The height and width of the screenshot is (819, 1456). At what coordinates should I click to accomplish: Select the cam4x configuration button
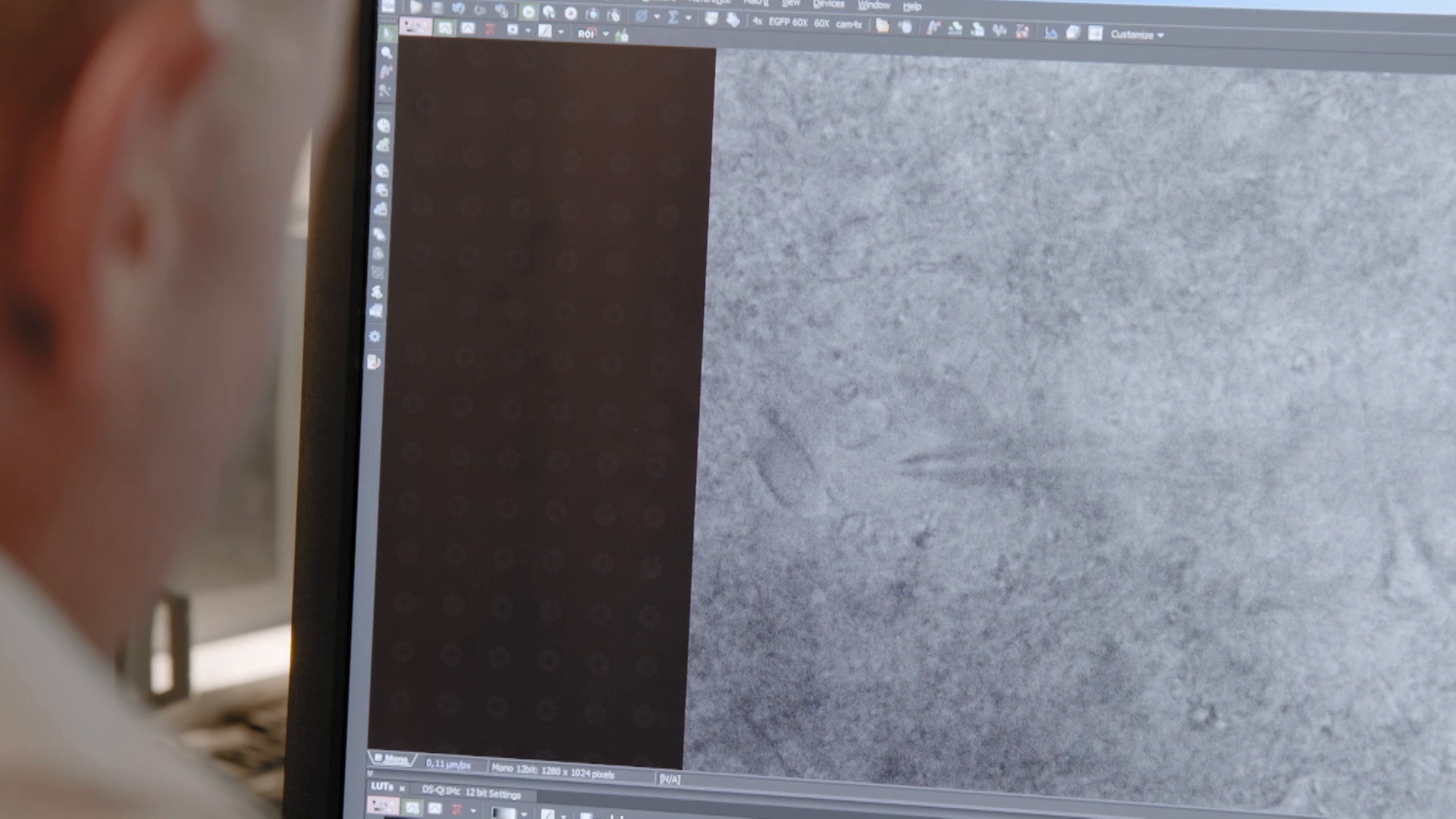[x=849, y=24]
